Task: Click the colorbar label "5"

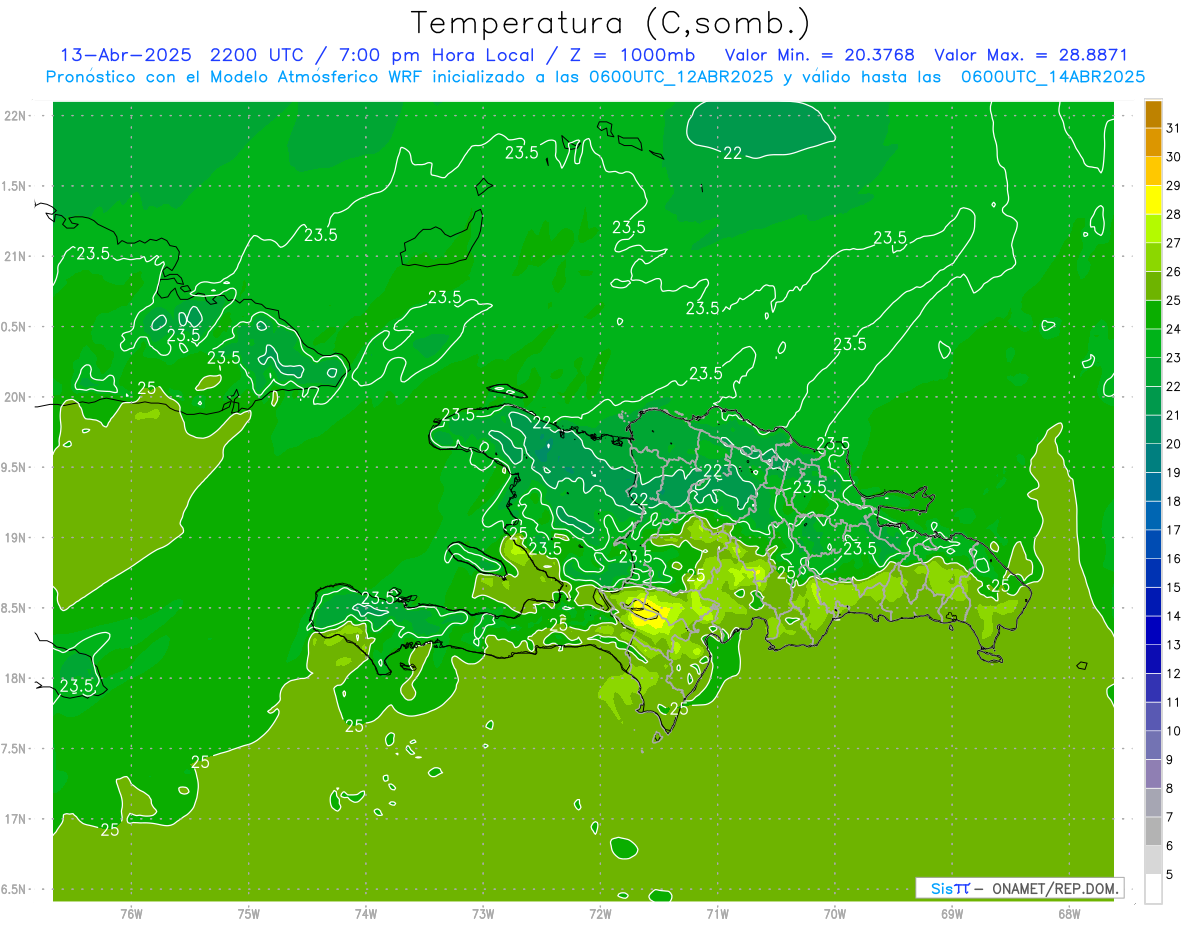Action: tap(1170, 875)
